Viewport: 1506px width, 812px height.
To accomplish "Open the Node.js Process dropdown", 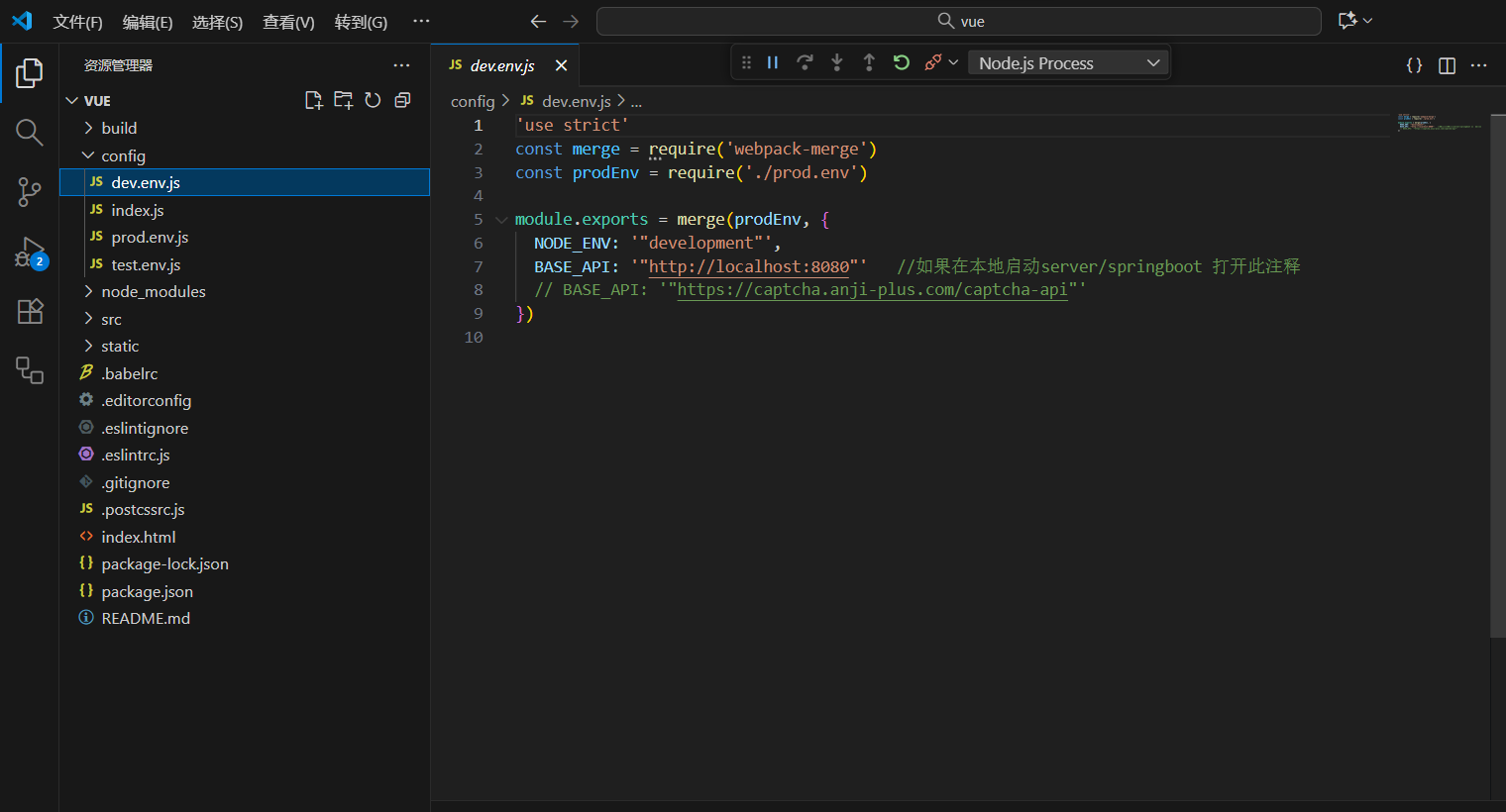I will pyautogui.click(x=1068, y=63).
